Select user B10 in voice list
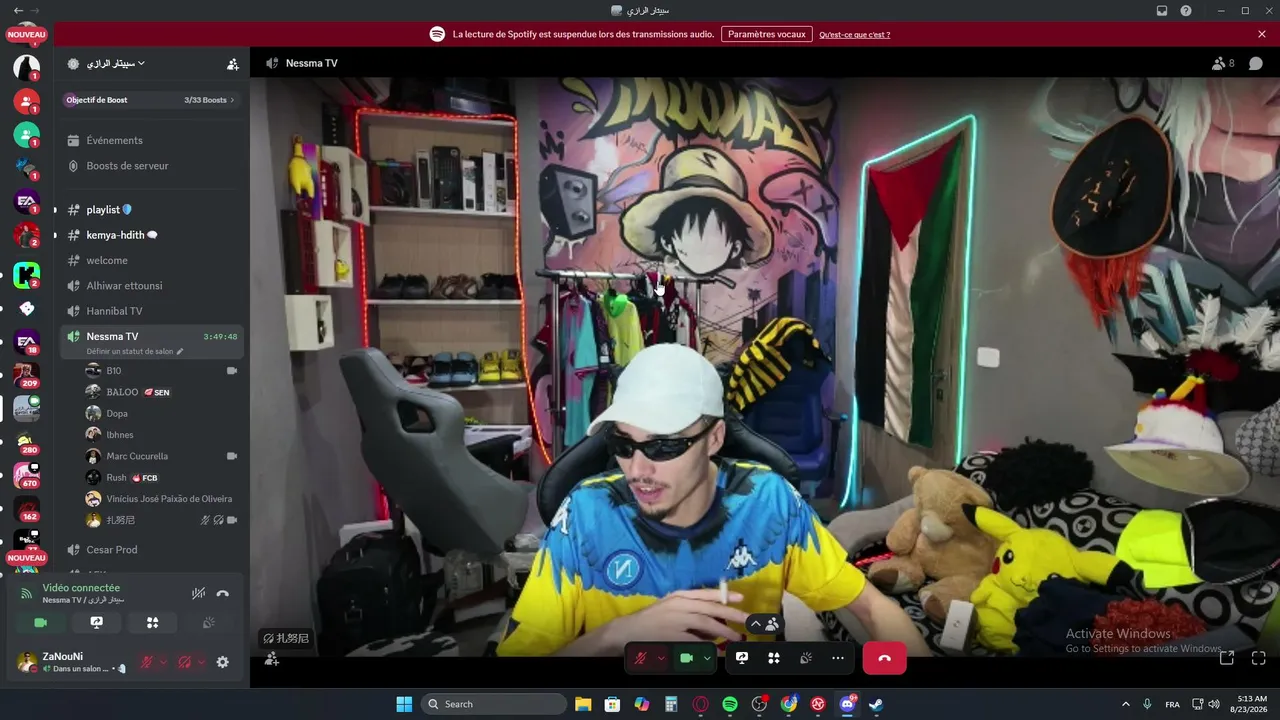1280x720 pixels. tap(162, 371)
